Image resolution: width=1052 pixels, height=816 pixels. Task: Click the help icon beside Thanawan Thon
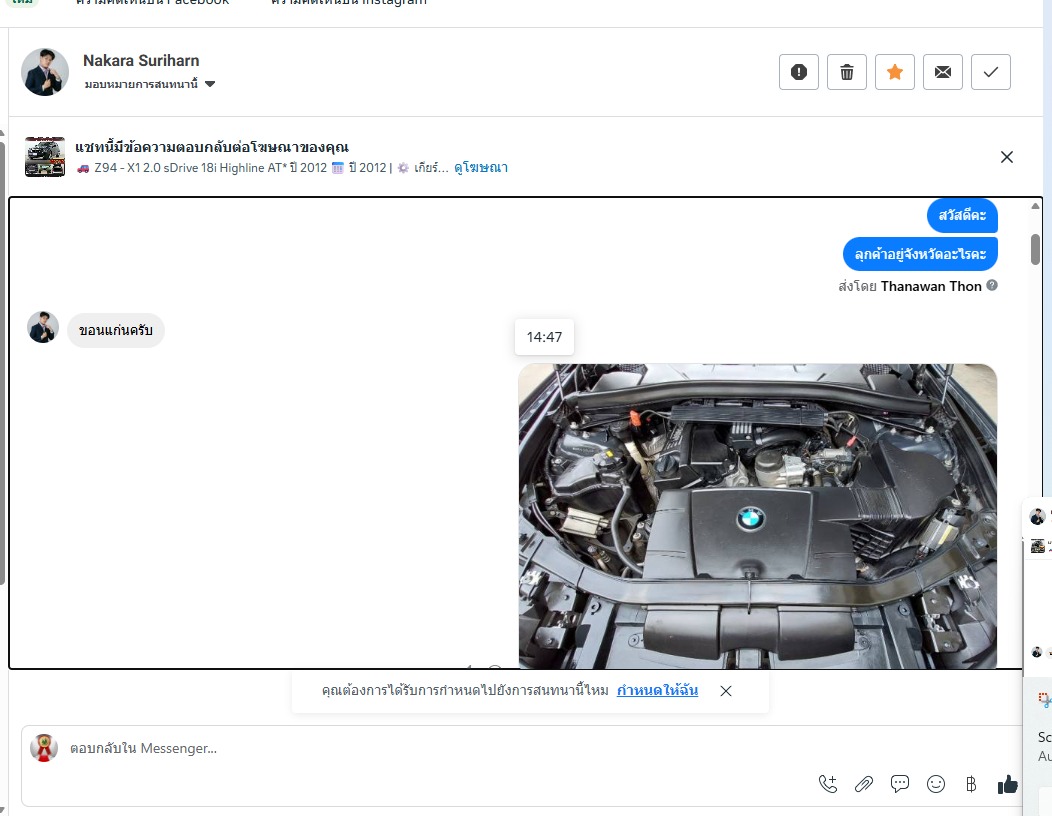(x=992, y=285)
